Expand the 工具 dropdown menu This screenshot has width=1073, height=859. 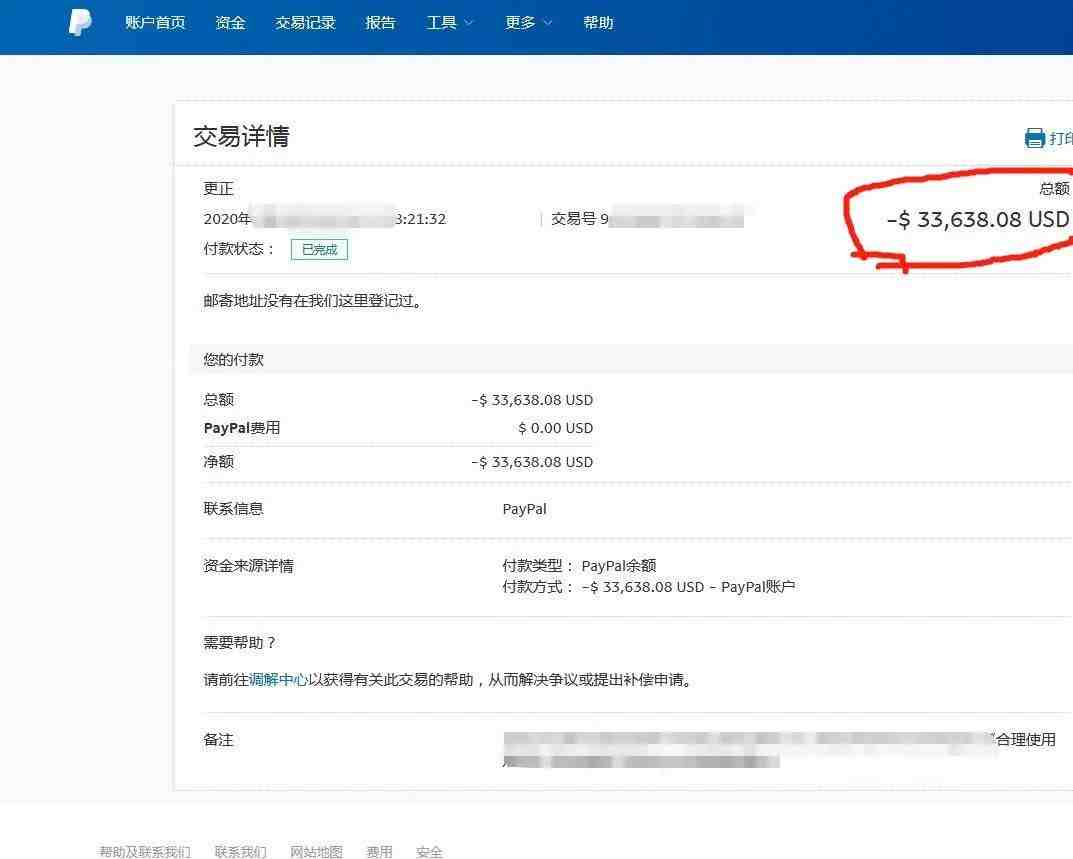[450, 23]
